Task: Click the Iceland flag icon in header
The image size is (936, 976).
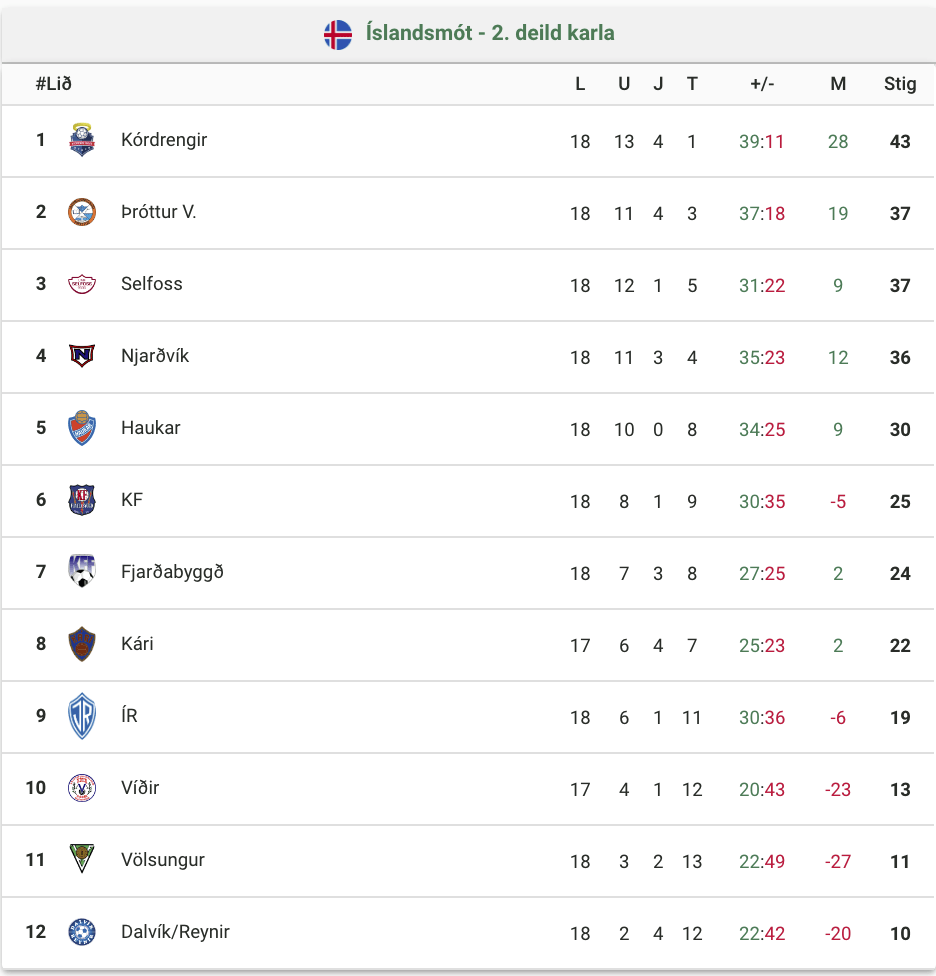Action: point(338,34)
